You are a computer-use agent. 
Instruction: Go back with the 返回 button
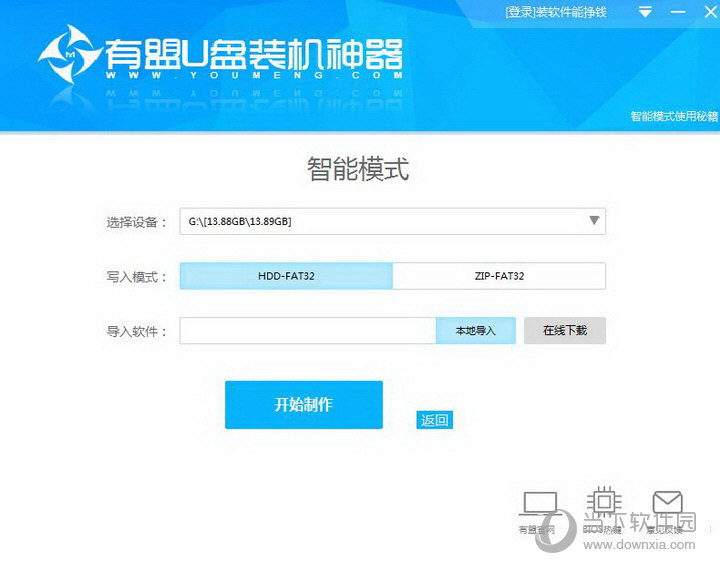(434, 420)
